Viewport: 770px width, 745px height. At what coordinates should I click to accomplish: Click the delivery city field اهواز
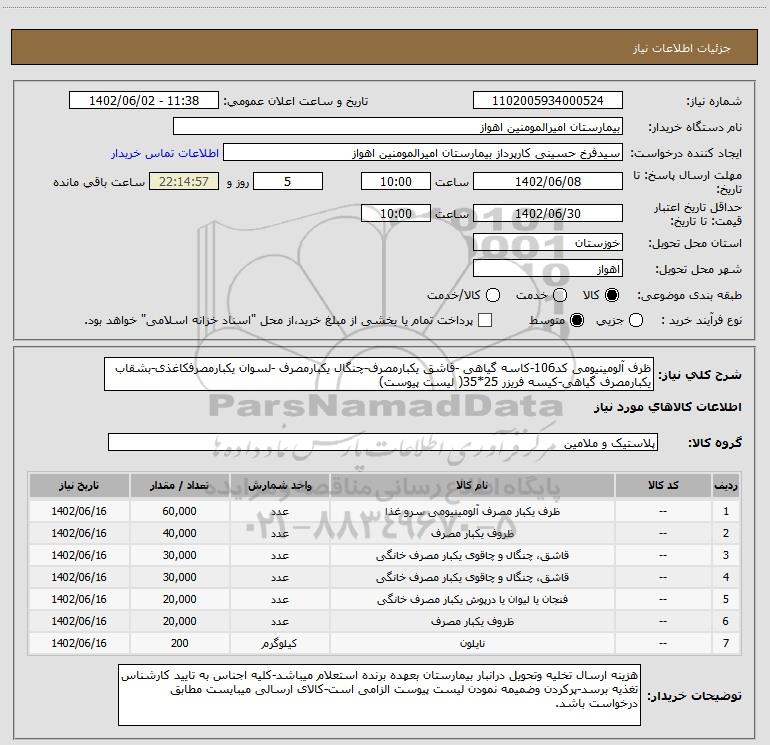click(x=548, y=269)
